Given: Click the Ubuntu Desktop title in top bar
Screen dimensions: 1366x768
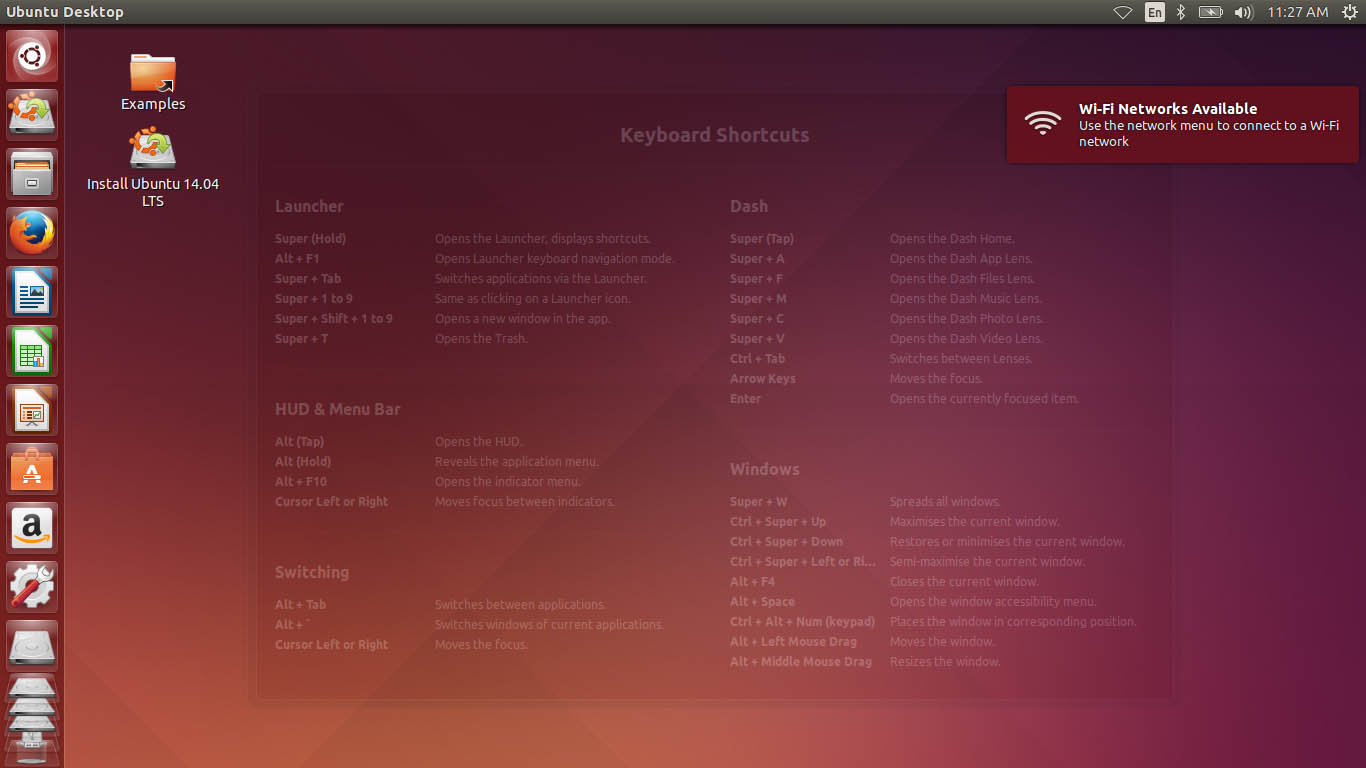Looking at the screenshot, I should tap(65, 12).
